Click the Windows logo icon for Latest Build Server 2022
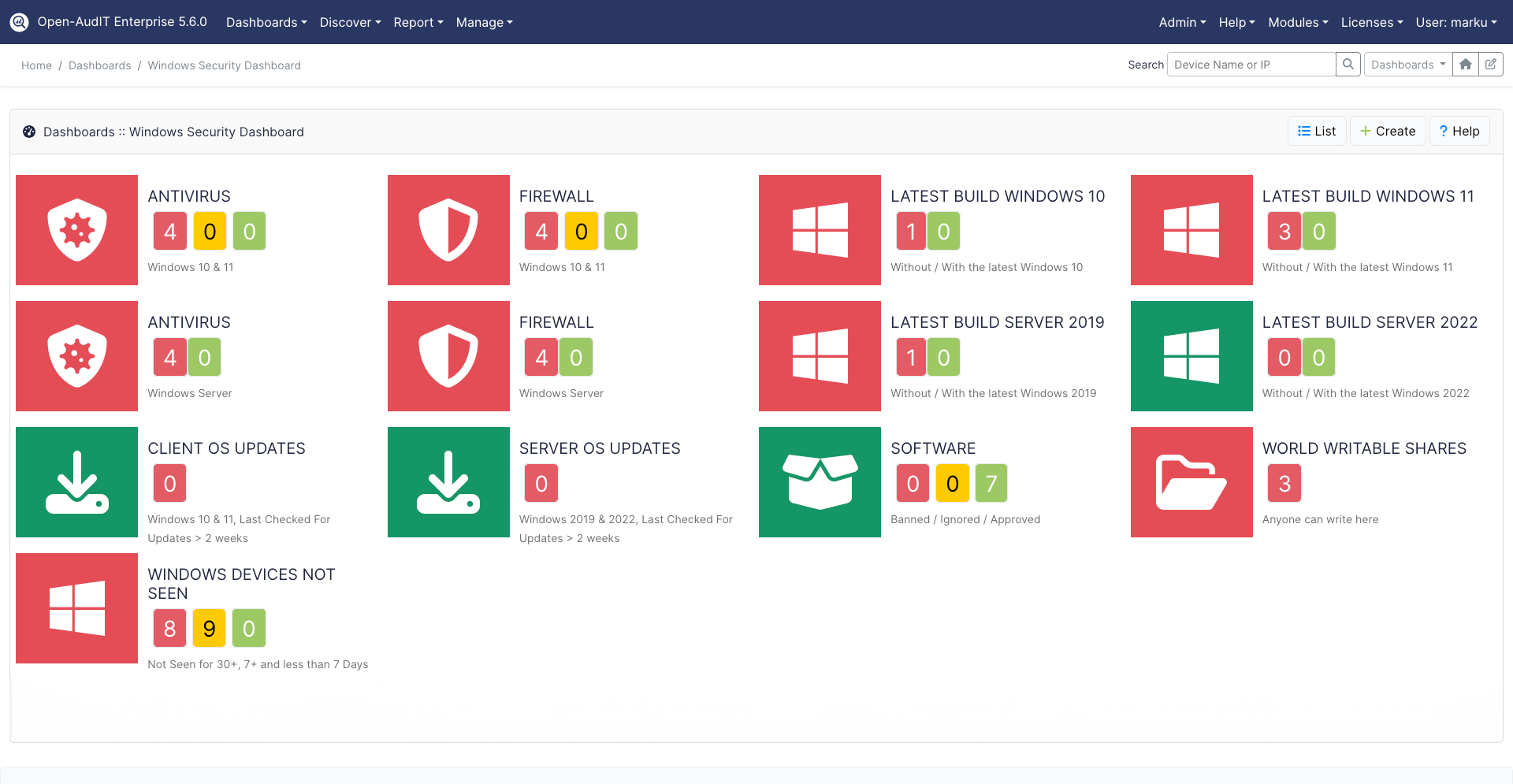The height and width of the screenshot is (784, 1513). 1191,356
